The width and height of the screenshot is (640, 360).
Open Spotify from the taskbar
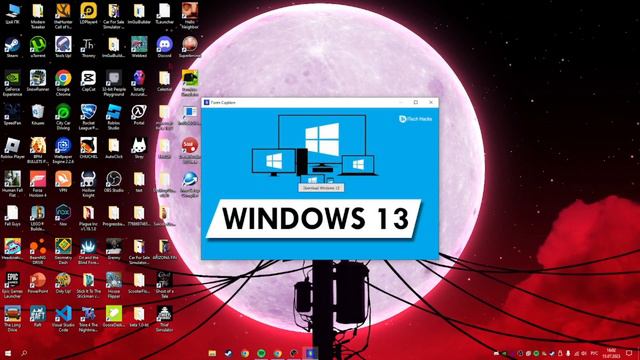[x=261, y=353]
